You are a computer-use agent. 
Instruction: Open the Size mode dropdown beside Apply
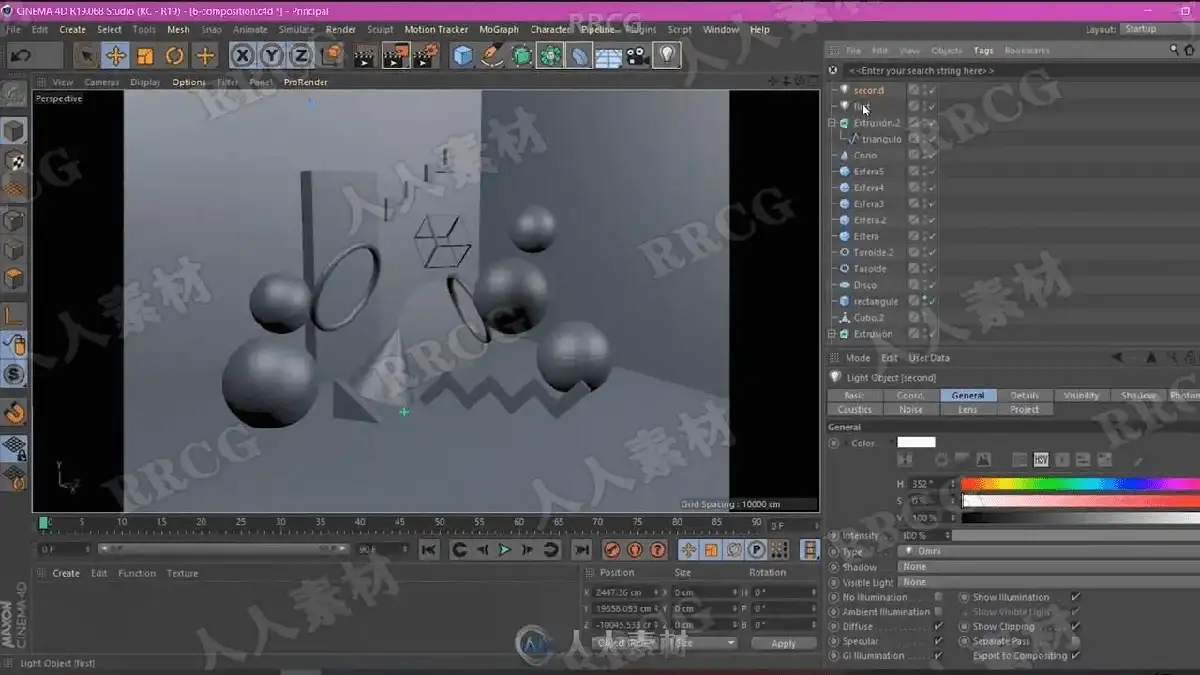[x=705, y=643]
